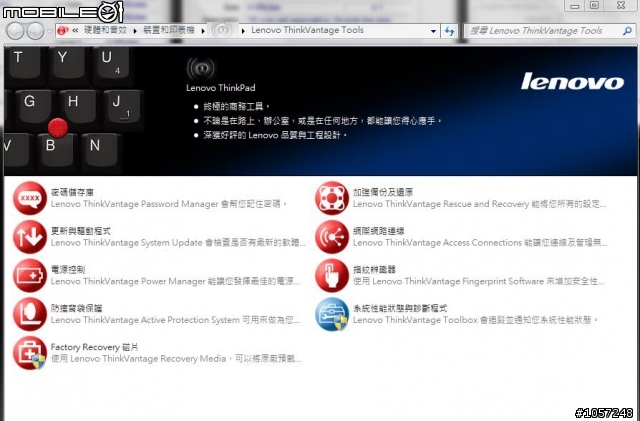
Task: Click the refresh button beside address bar
Action: click(x=449, y=31)
